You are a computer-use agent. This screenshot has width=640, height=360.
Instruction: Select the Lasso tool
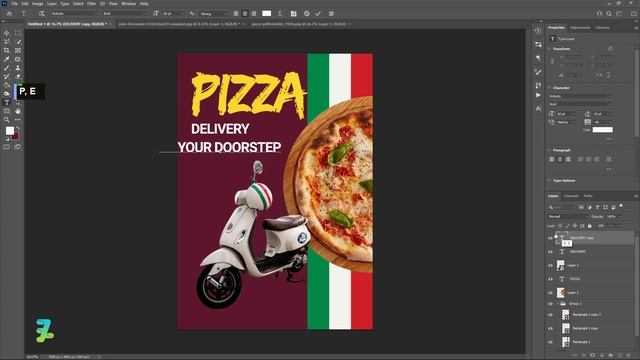[x=7, y=42]
